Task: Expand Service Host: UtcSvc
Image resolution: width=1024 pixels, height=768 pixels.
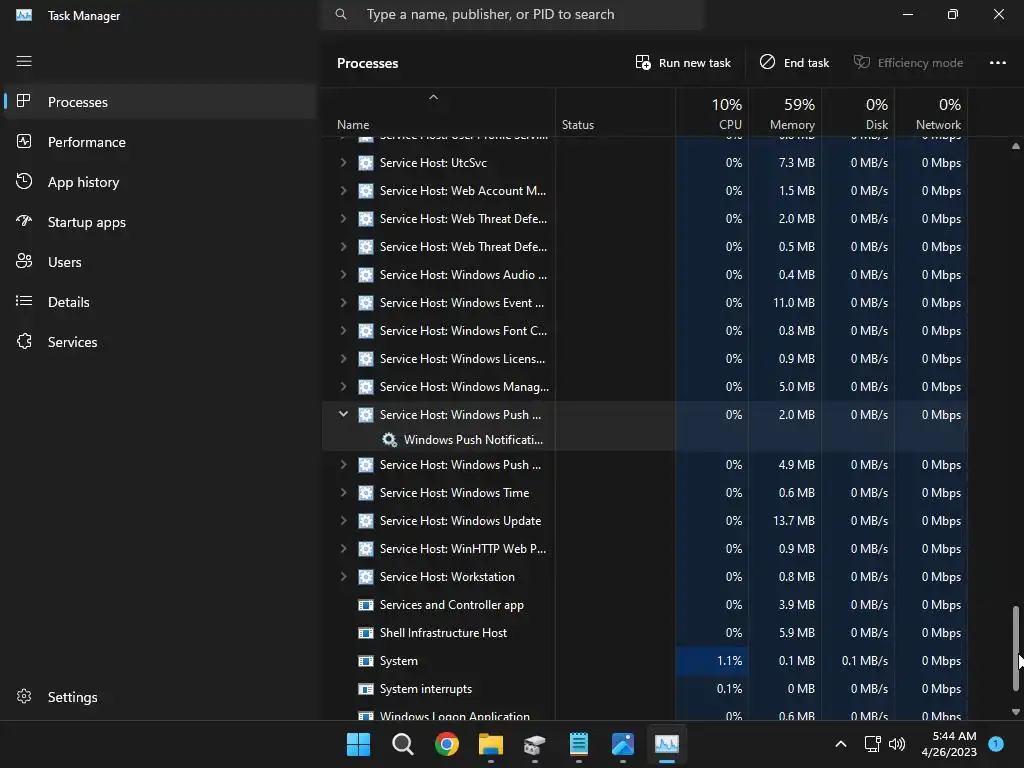Action: click(x=343, y=163)
